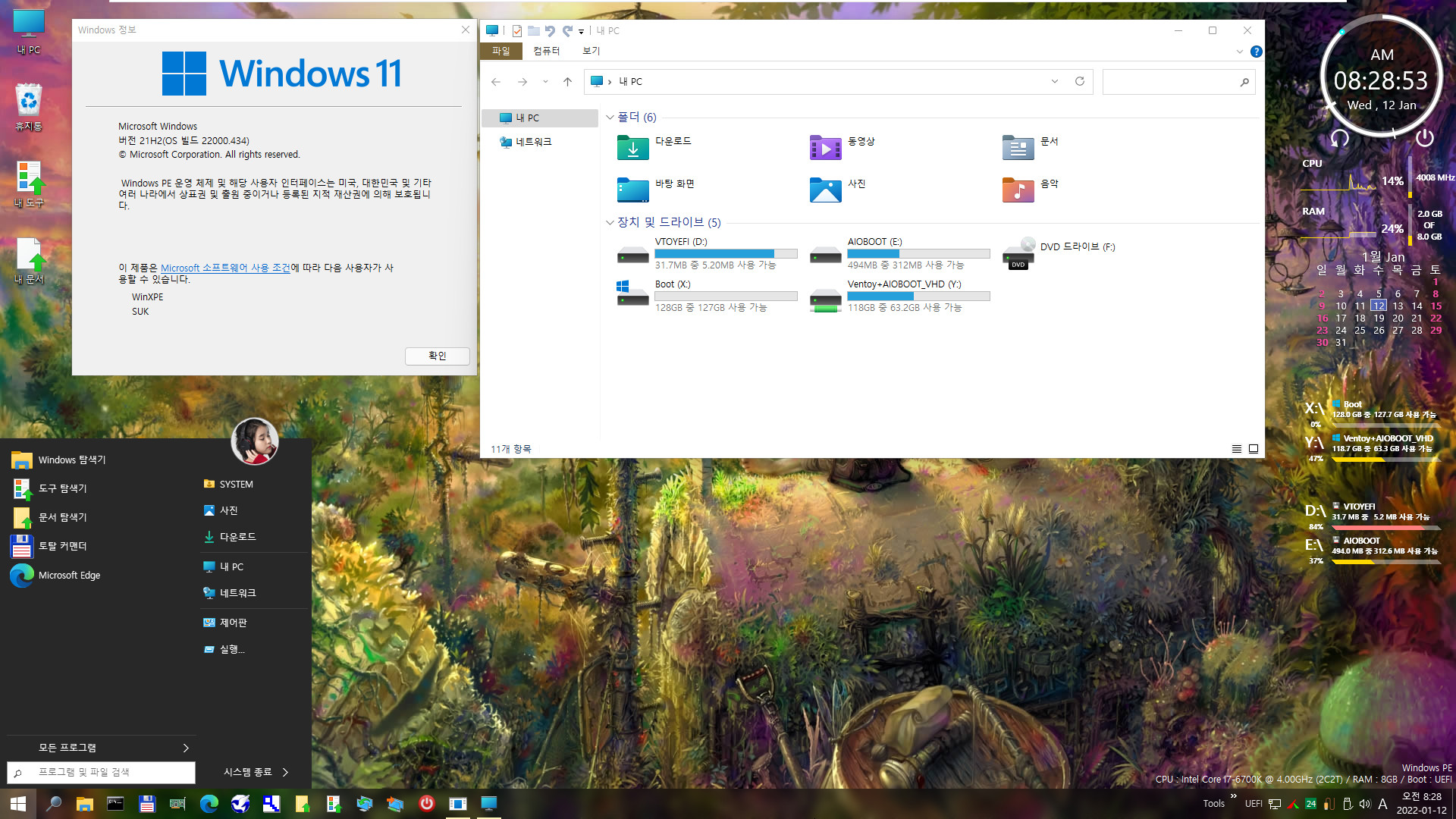
Task: Click the 프로그램 및 파일 검색 field
Action: coord(101,772)
